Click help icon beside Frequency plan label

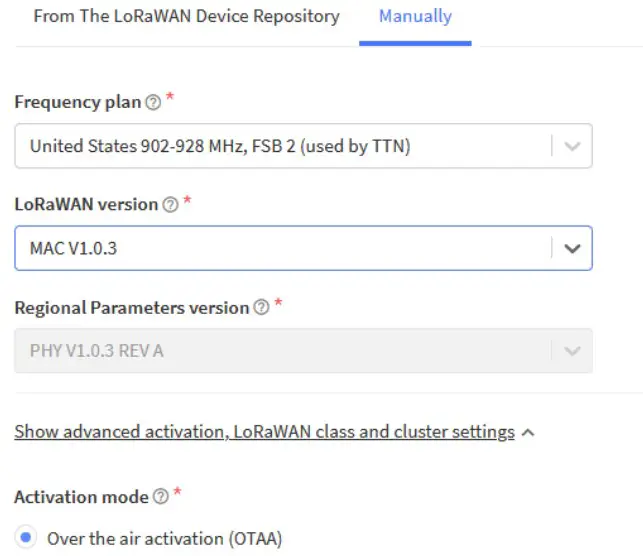point(153,102)
